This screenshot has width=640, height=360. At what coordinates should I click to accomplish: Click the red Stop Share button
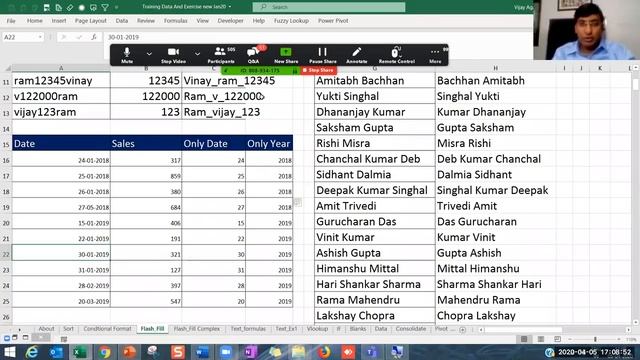pos(318,70)
